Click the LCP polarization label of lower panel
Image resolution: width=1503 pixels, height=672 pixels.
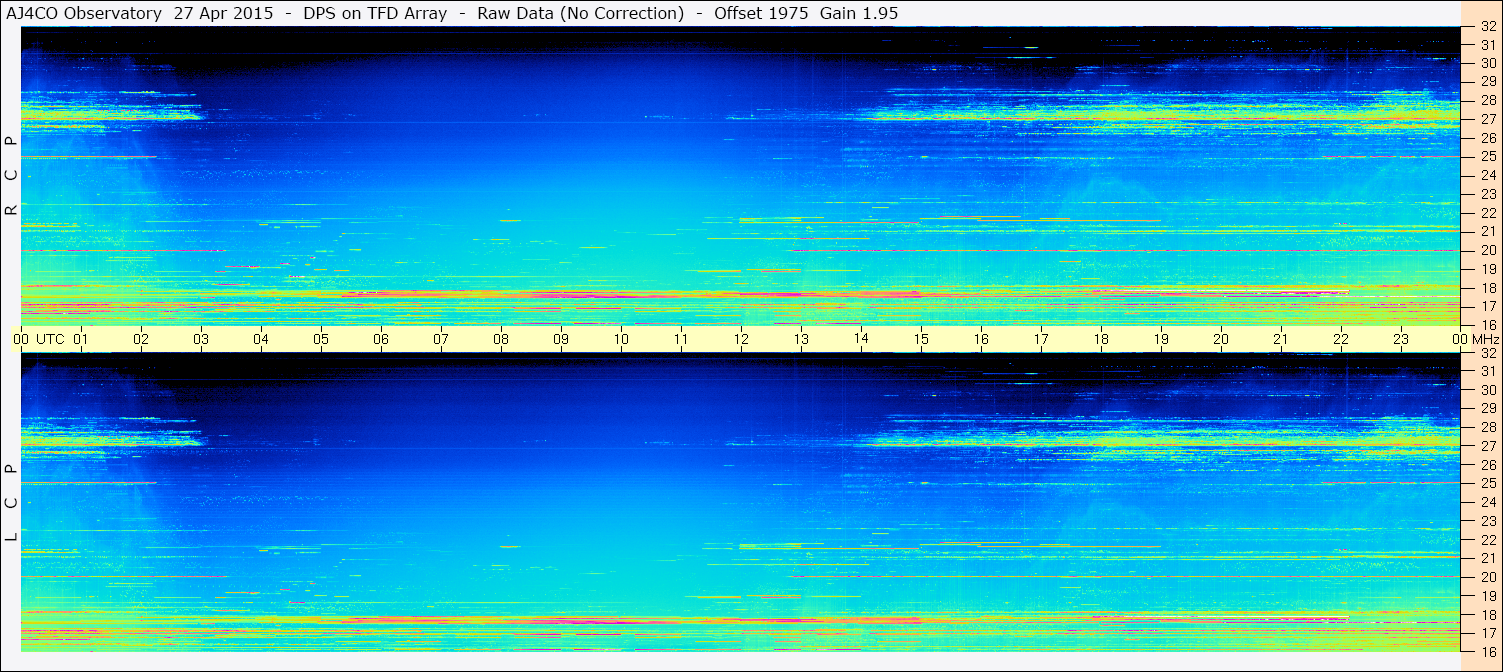[x=11, y=502]
